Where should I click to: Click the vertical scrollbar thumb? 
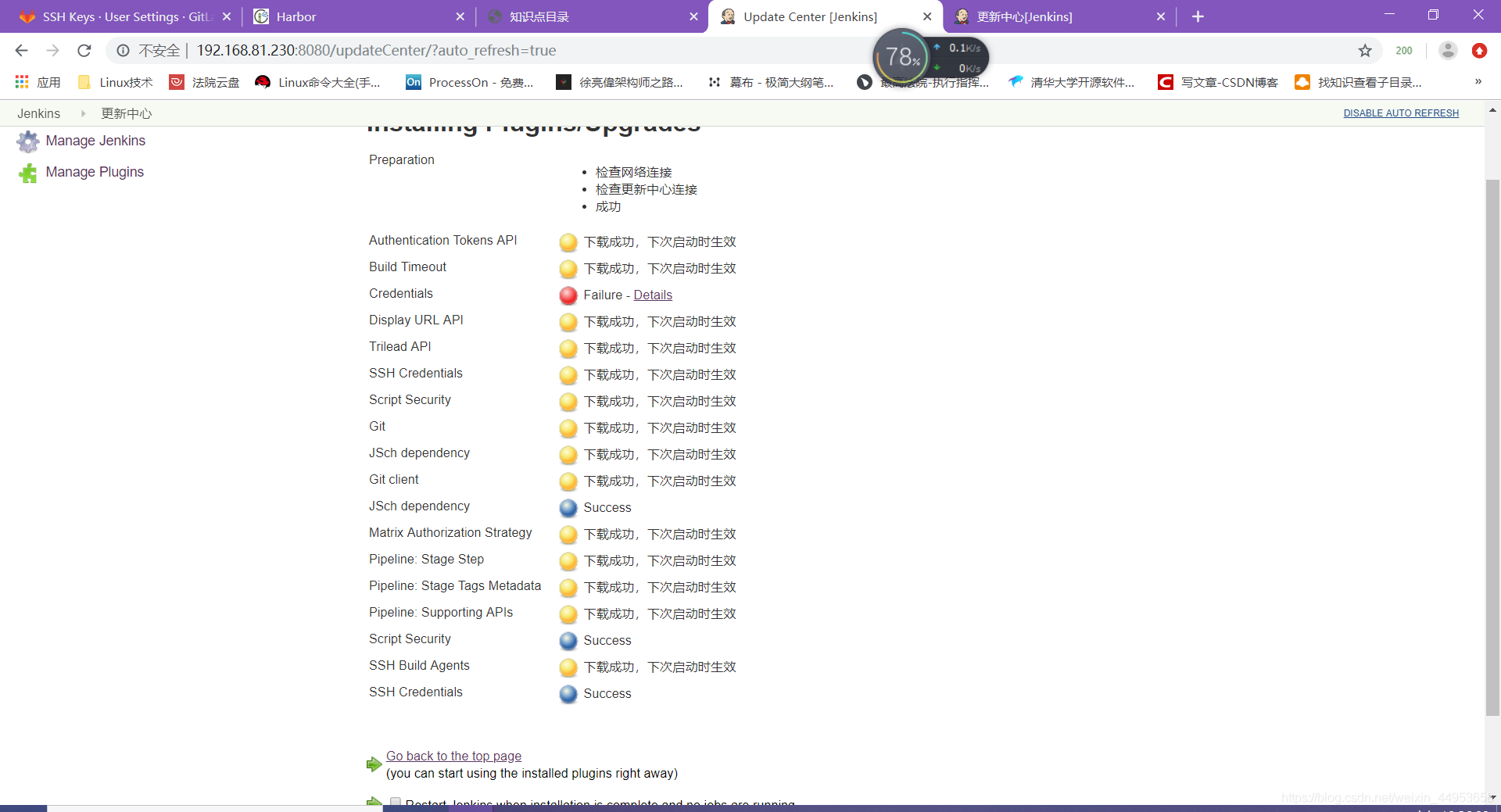tap(1492, 447)
